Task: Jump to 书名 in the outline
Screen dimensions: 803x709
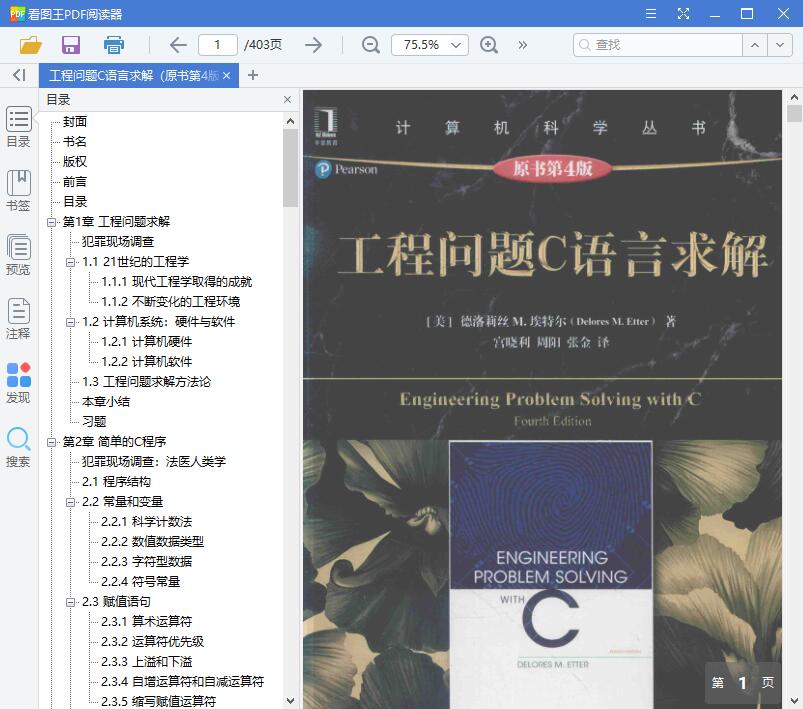Action: click(75, 142)
